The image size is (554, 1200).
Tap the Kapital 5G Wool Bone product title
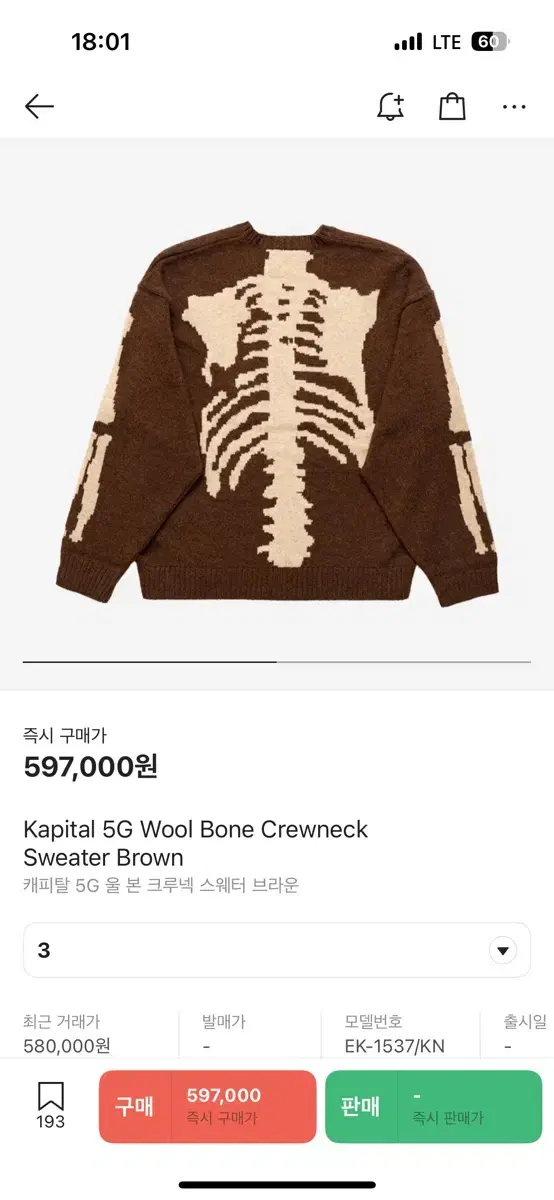[x=196, y=843]
